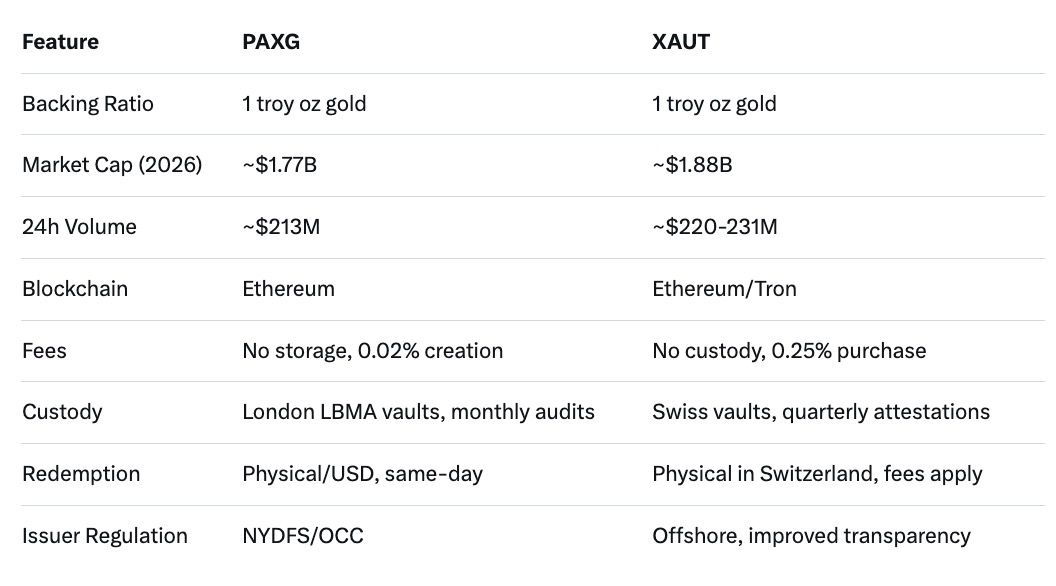1056x586 pixels.
Task: Select the NYDFS/OCC regulation cell
Action: pyautogui.click(x=303, y=536)
